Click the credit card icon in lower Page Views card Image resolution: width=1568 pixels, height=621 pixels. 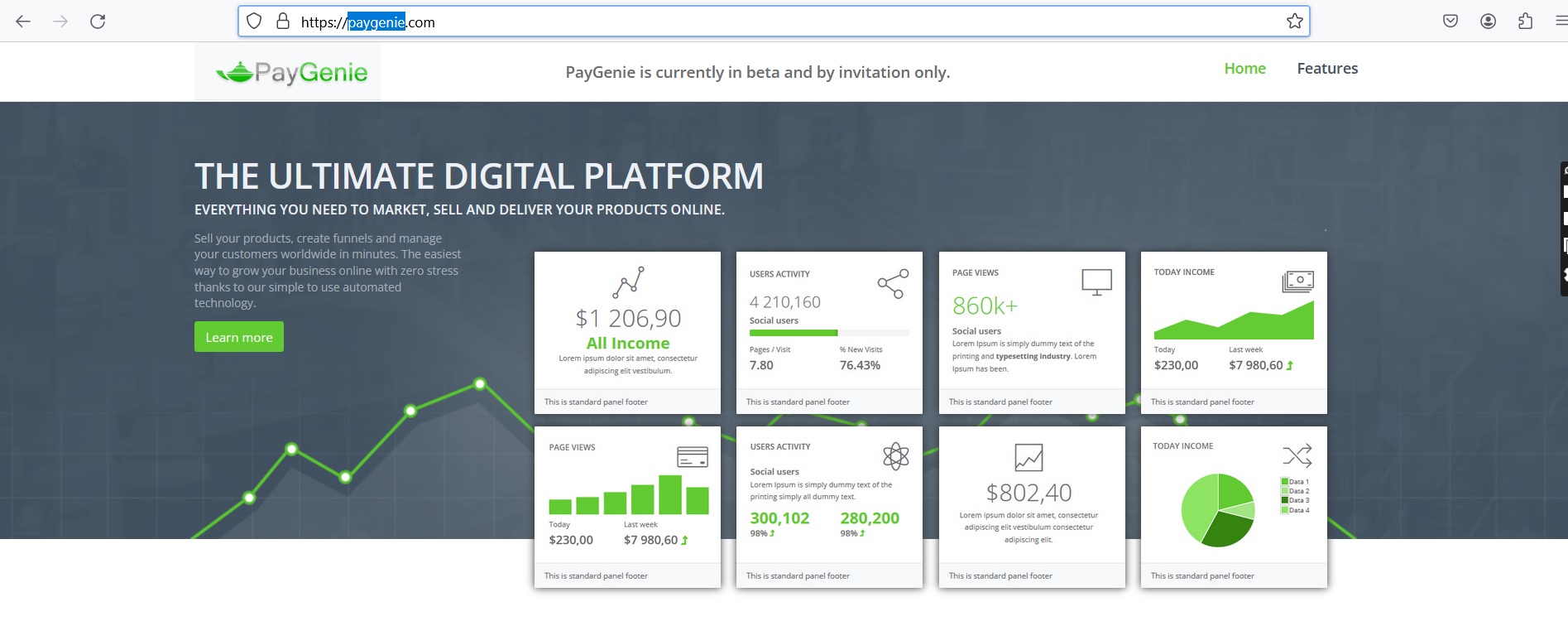pyautogui.click(x=693, y=456)
